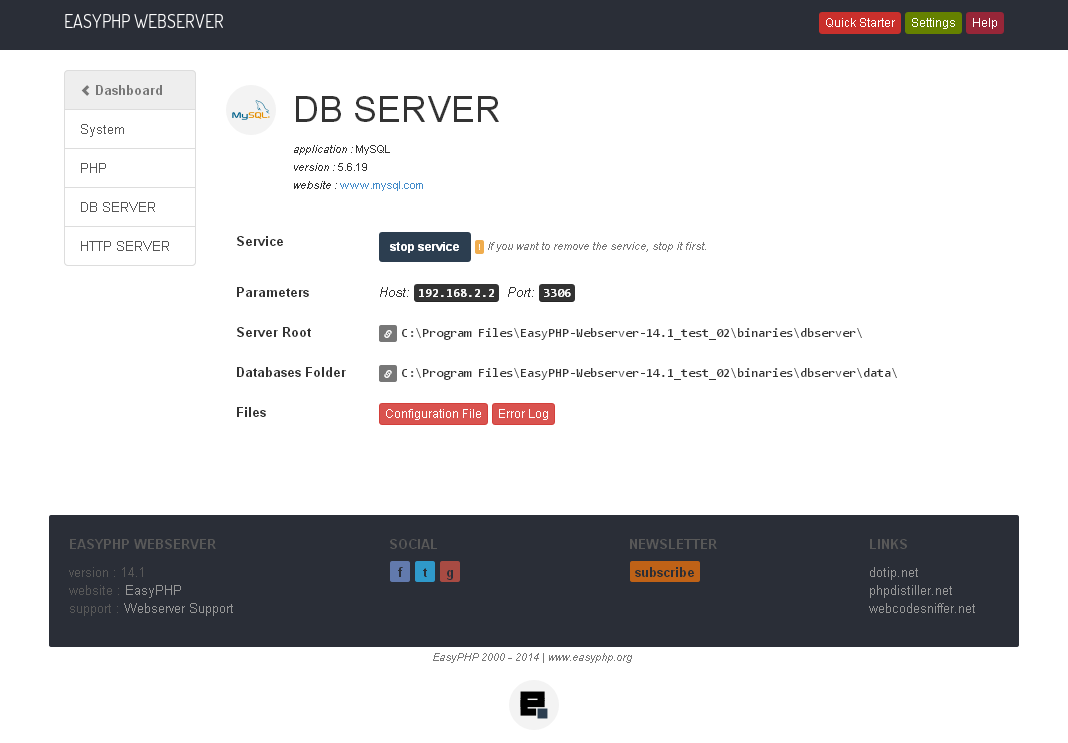The height and width of the screenshot is (743, 1068).
Task: Visit www.mysql.com website link
Action: pos(381,185)
